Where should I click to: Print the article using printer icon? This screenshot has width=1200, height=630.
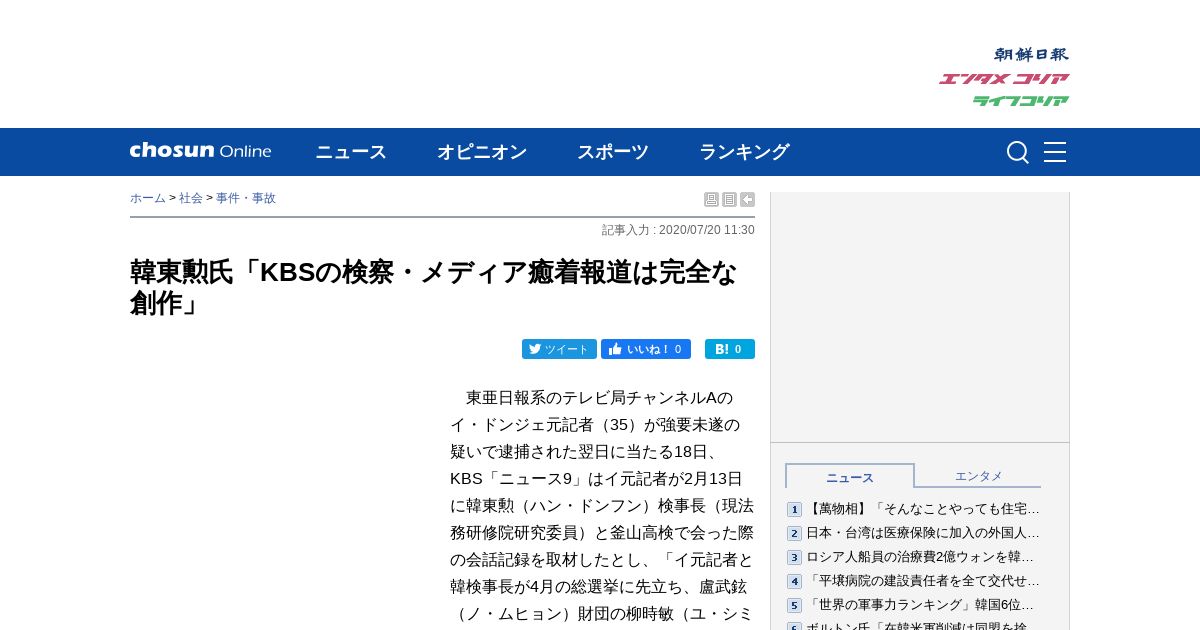tap(711, 199)
